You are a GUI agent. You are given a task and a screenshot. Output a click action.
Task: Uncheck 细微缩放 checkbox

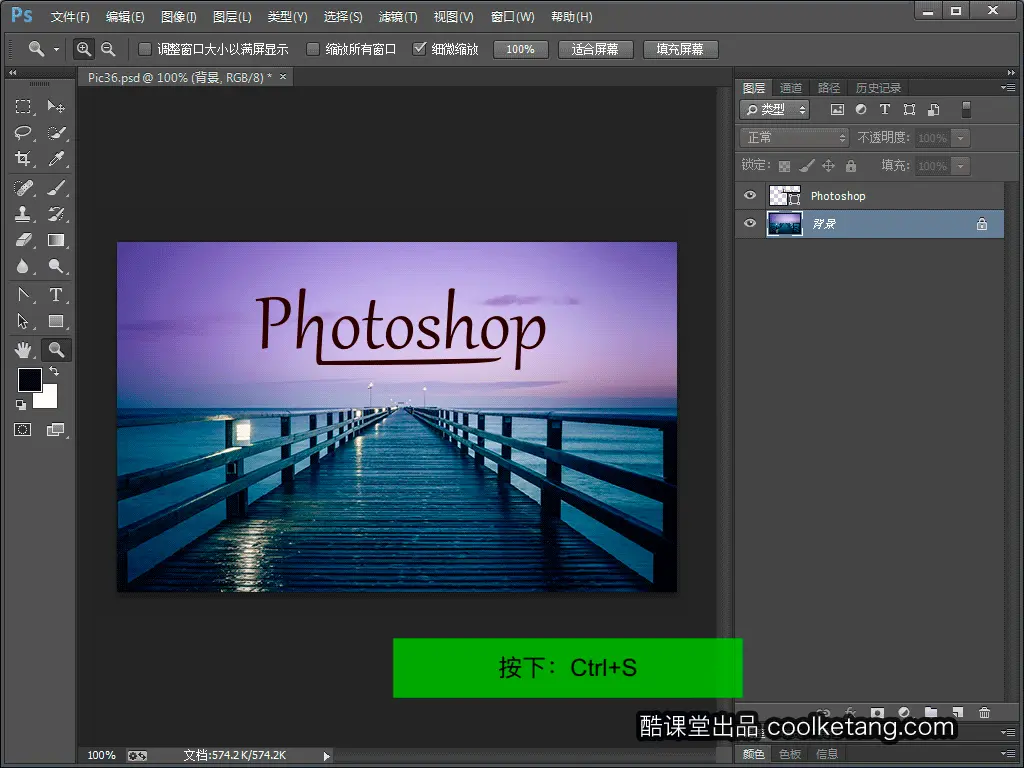pyautogui.click(x=419, y=49)
